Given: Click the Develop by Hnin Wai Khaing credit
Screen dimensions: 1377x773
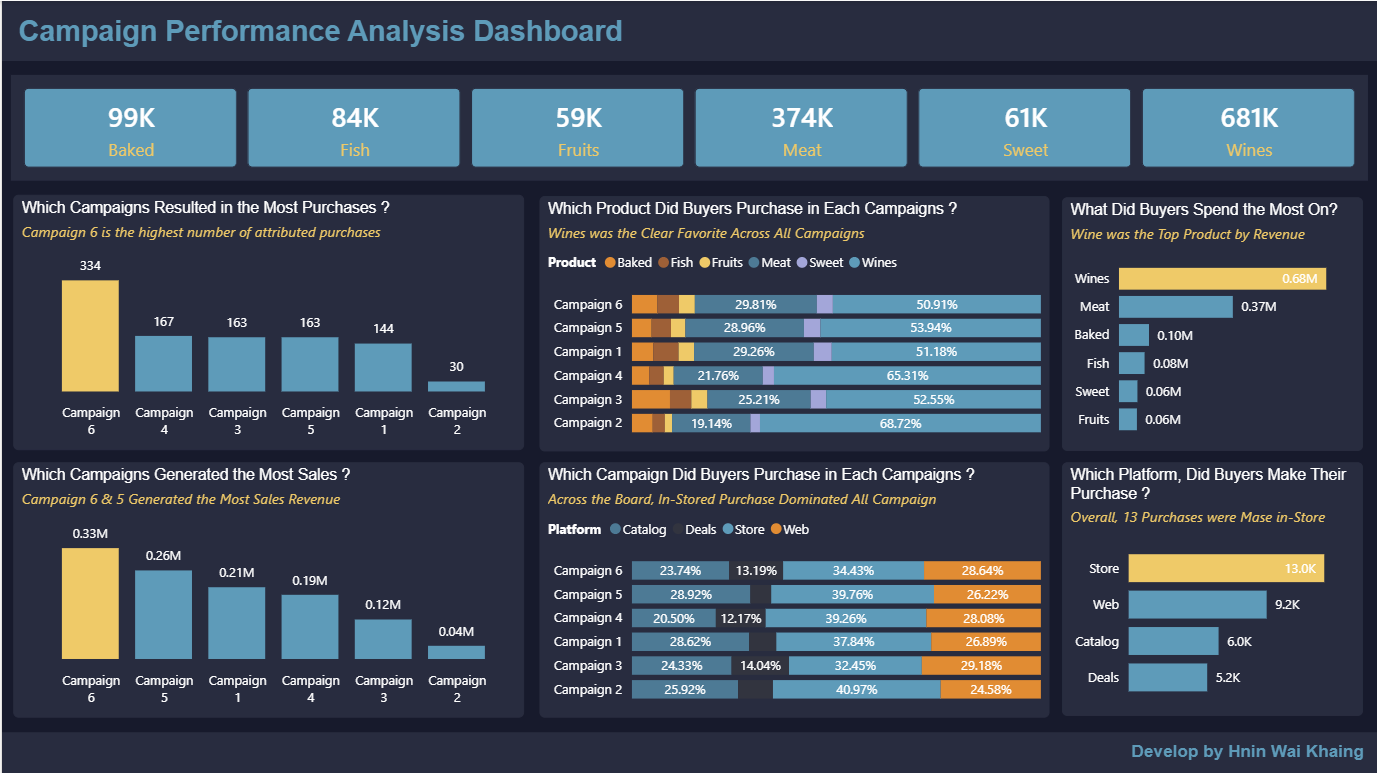Looking at the screenshot, I should [1246, 751].
